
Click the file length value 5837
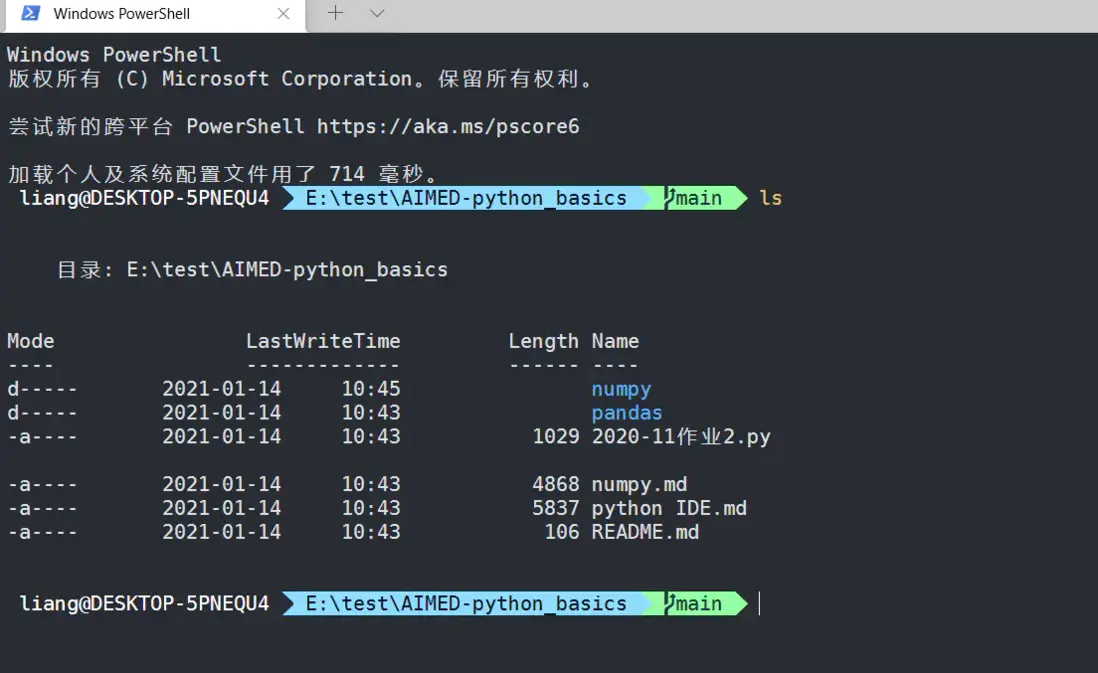[x=556, y=508]
